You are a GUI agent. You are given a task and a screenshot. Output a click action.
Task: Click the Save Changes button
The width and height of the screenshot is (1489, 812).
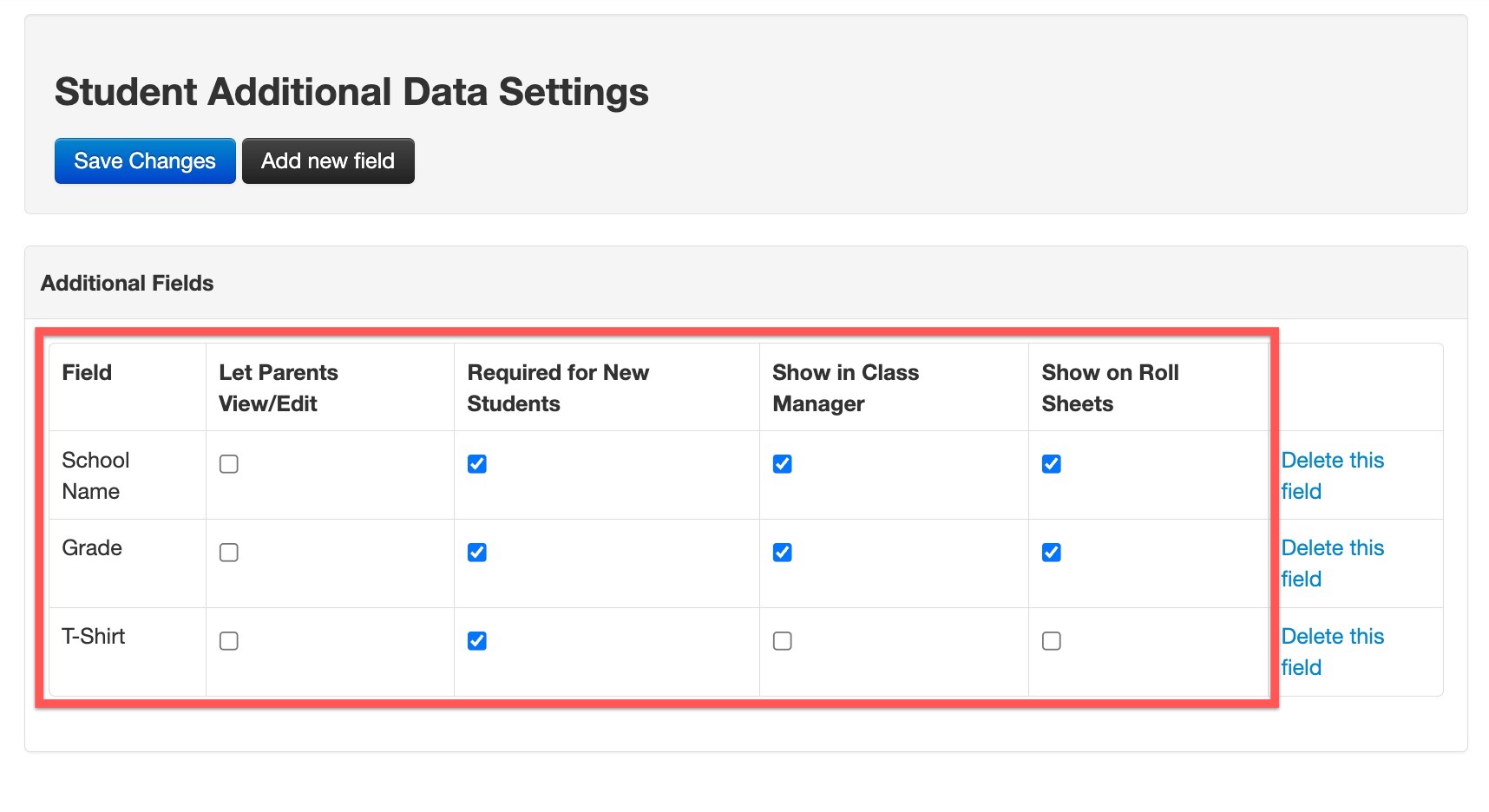pyautogui.click(x=145, y=160)
